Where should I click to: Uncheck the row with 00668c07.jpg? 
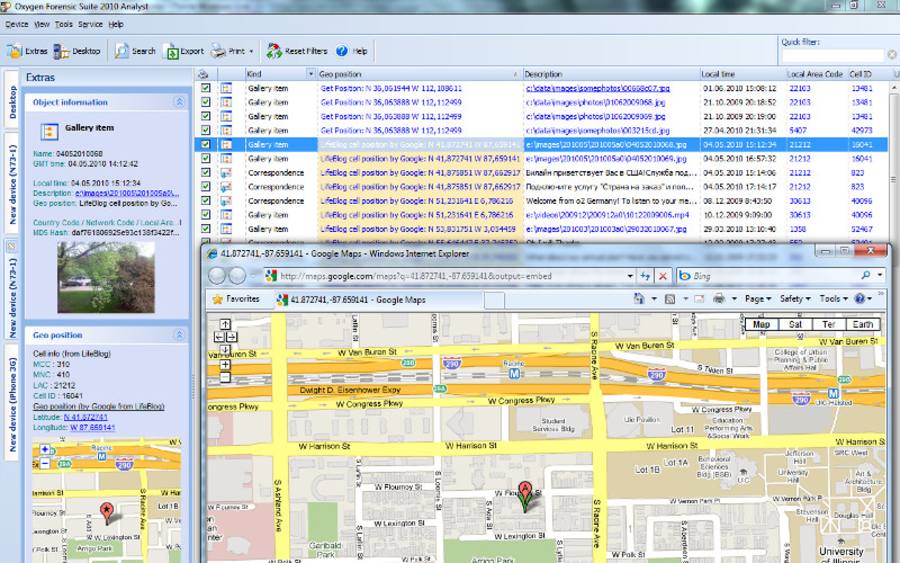tap(205, 88)
